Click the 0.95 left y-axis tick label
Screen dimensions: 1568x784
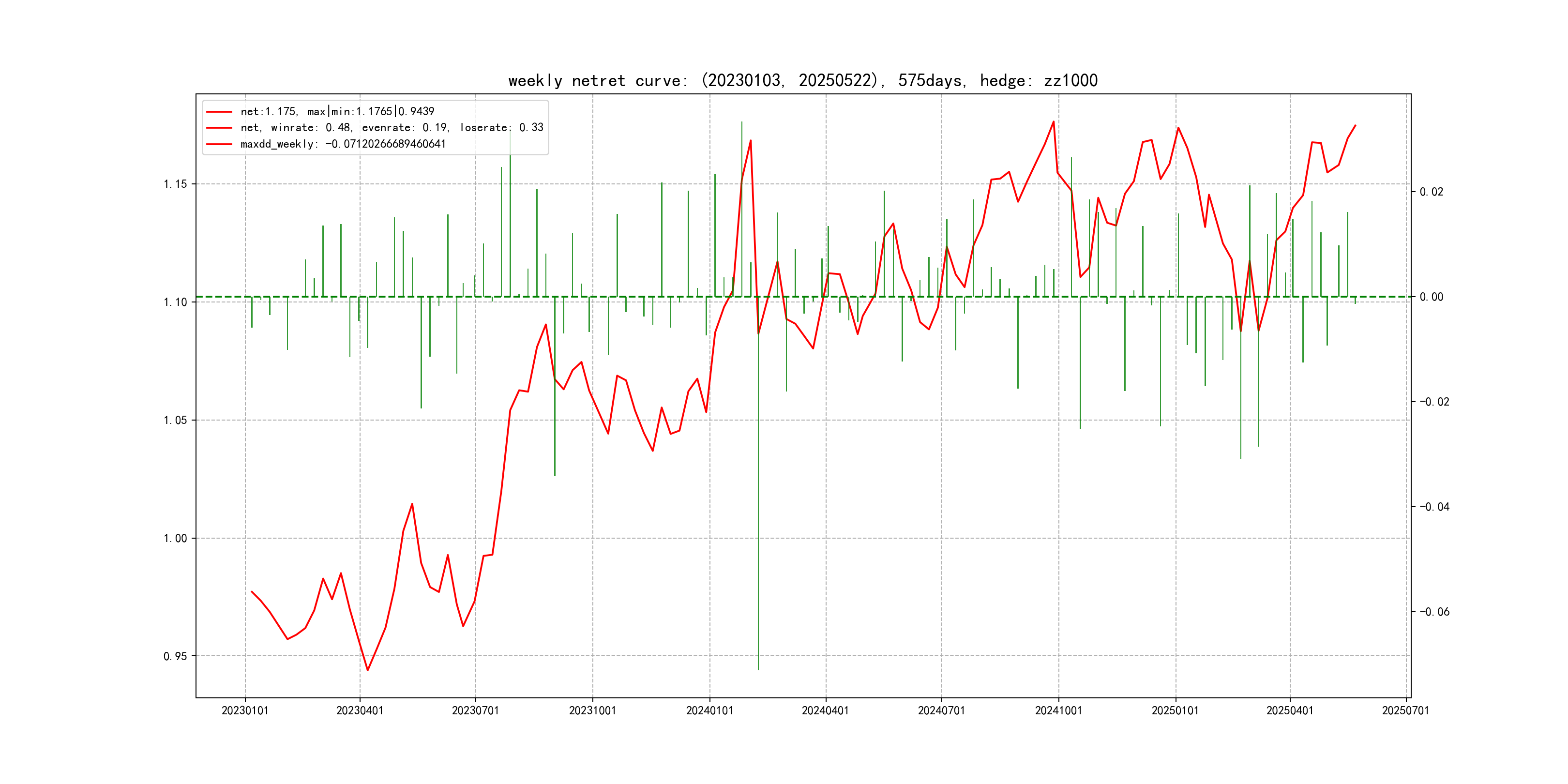coord(175,656)
